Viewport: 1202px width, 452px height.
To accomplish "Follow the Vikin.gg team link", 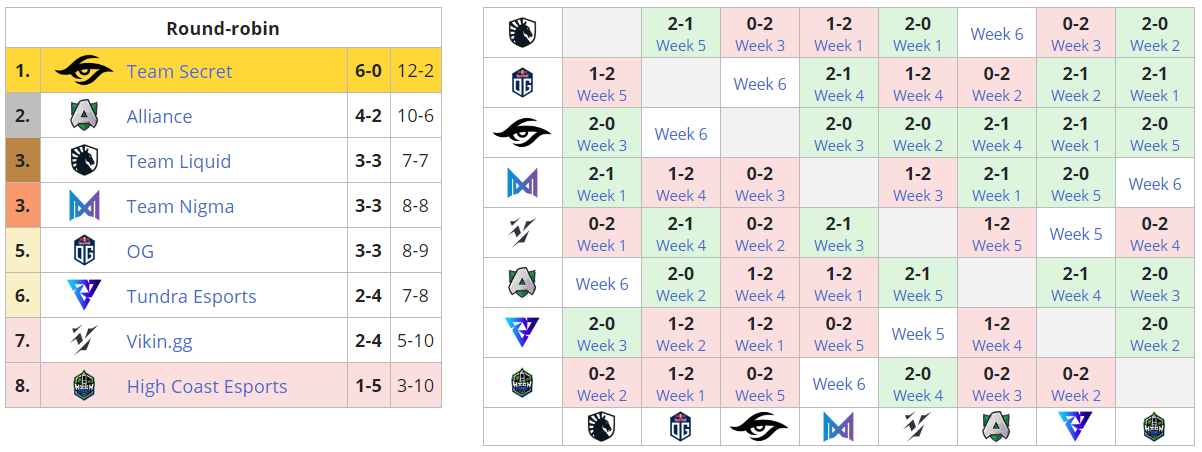I will (159, 341).
